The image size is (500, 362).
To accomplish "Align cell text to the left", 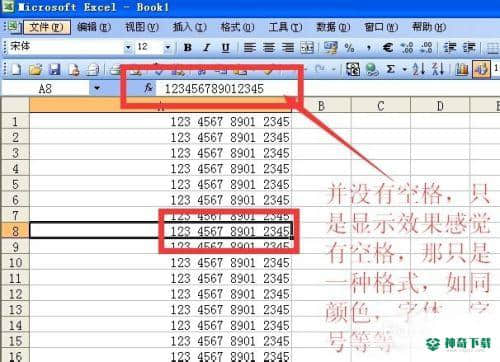I will click(250, 48).
